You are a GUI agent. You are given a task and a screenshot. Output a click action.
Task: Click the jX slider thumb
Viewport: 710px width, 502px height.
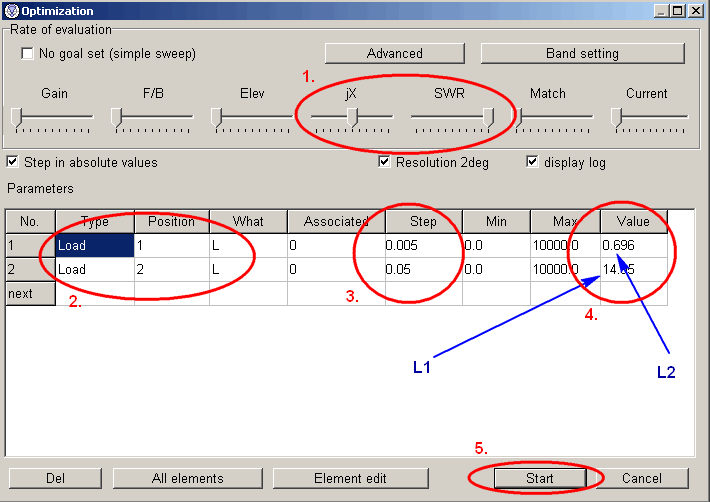click(352, 117)
